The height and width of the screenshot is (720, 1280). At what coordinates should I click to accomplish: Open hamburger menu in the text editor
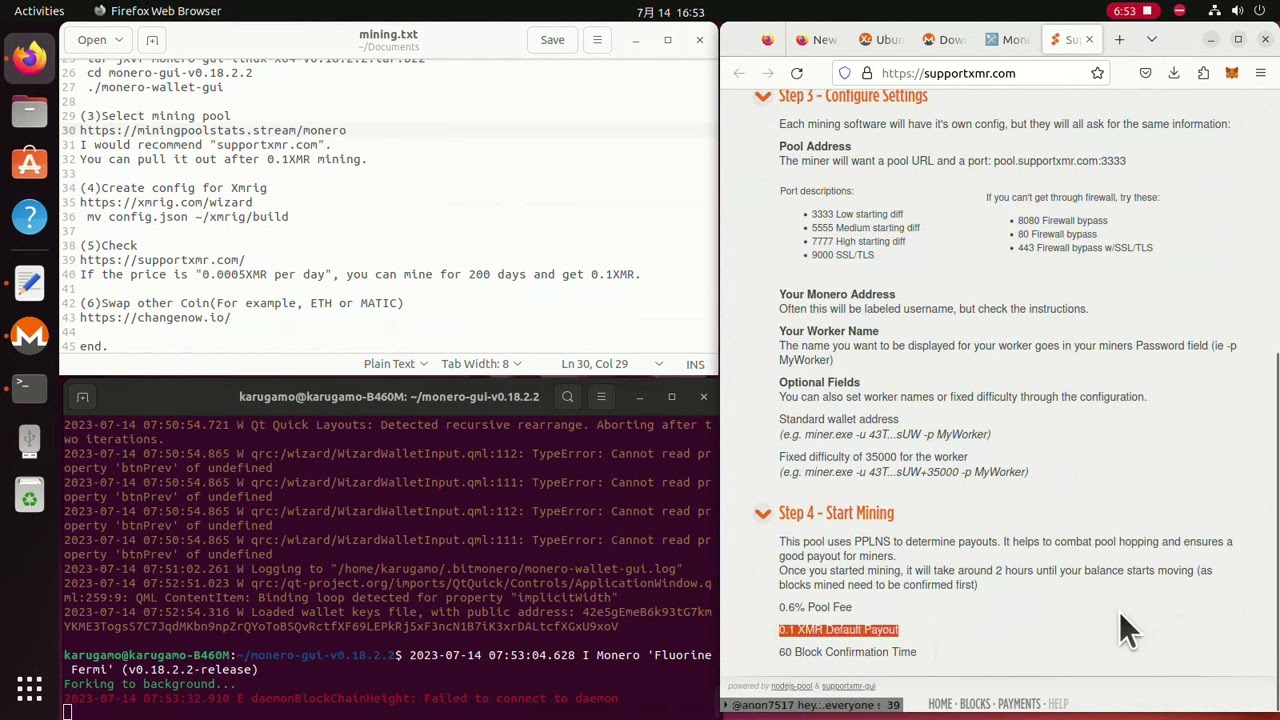597,40
